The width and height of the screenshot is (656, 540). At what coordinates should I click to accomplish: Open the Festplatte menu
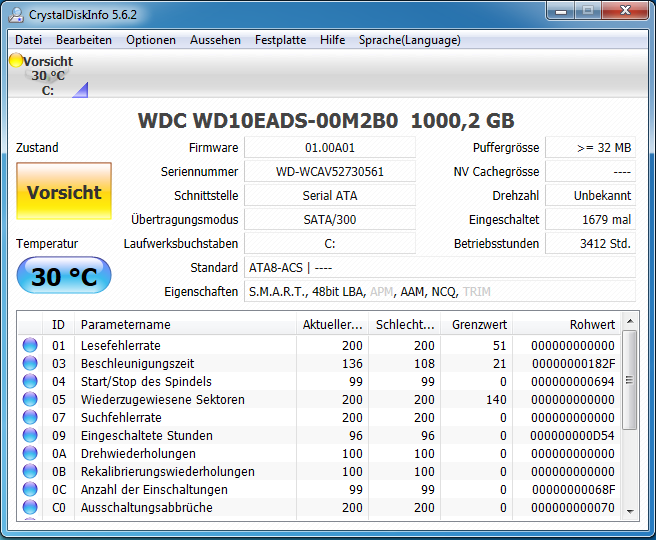pyautogui.click(x=280, y=40)
